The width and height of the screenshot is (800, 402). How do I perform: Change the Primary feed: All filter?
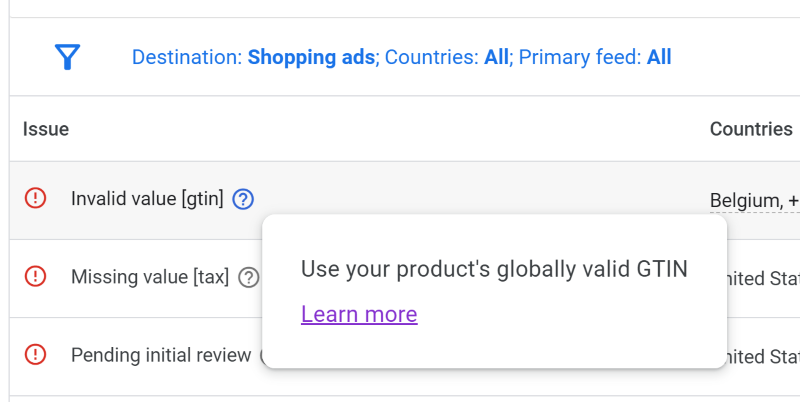click(x=595, y=57)
